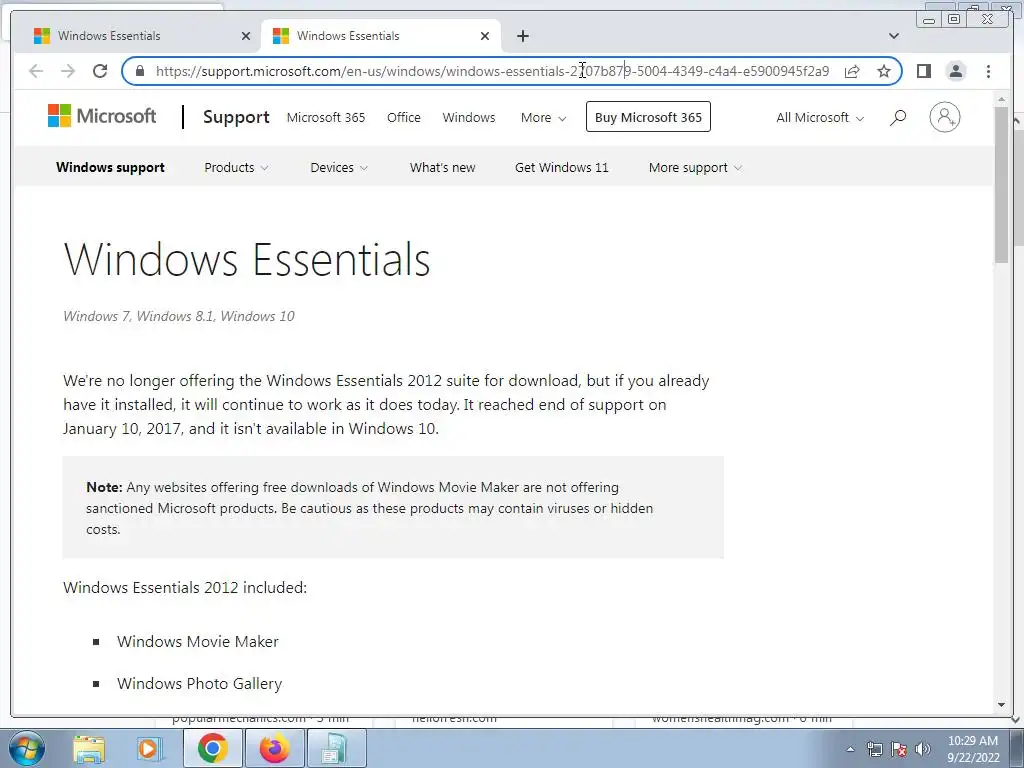
Task: Close the active Windows Essentials tab
Action: [485, 36]
